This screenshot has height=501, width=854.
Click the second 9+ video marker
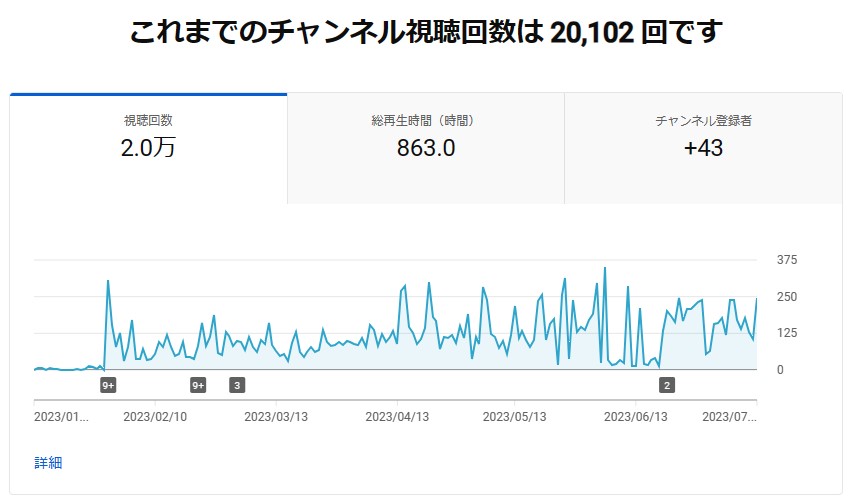tap(198, 386)
